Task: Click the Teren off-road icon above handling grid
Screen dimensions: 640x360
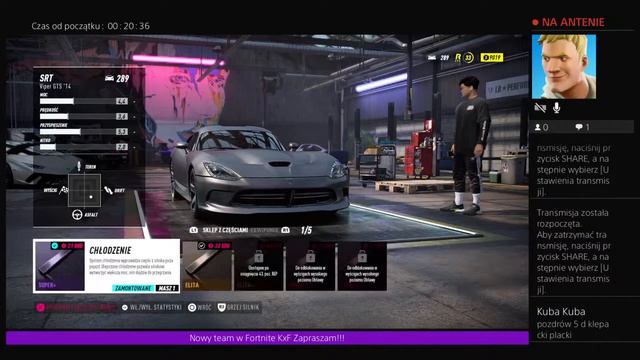Action: [x=79, y=166]
